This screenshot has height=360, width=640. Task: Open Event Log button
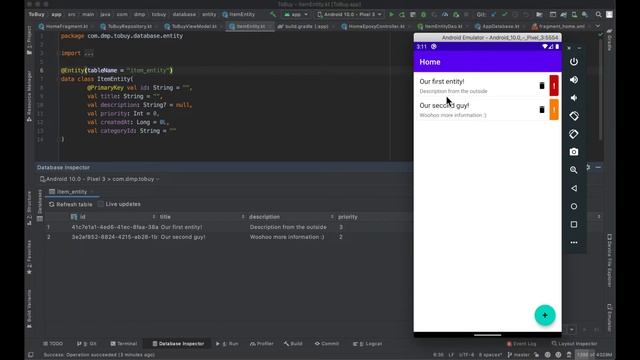point(521,344)
